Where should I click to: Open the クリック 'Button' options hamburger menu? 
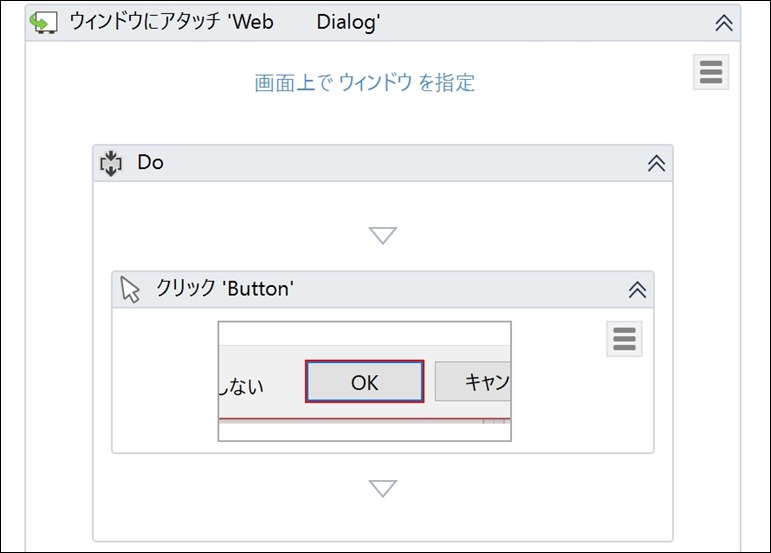click(624, 339)
